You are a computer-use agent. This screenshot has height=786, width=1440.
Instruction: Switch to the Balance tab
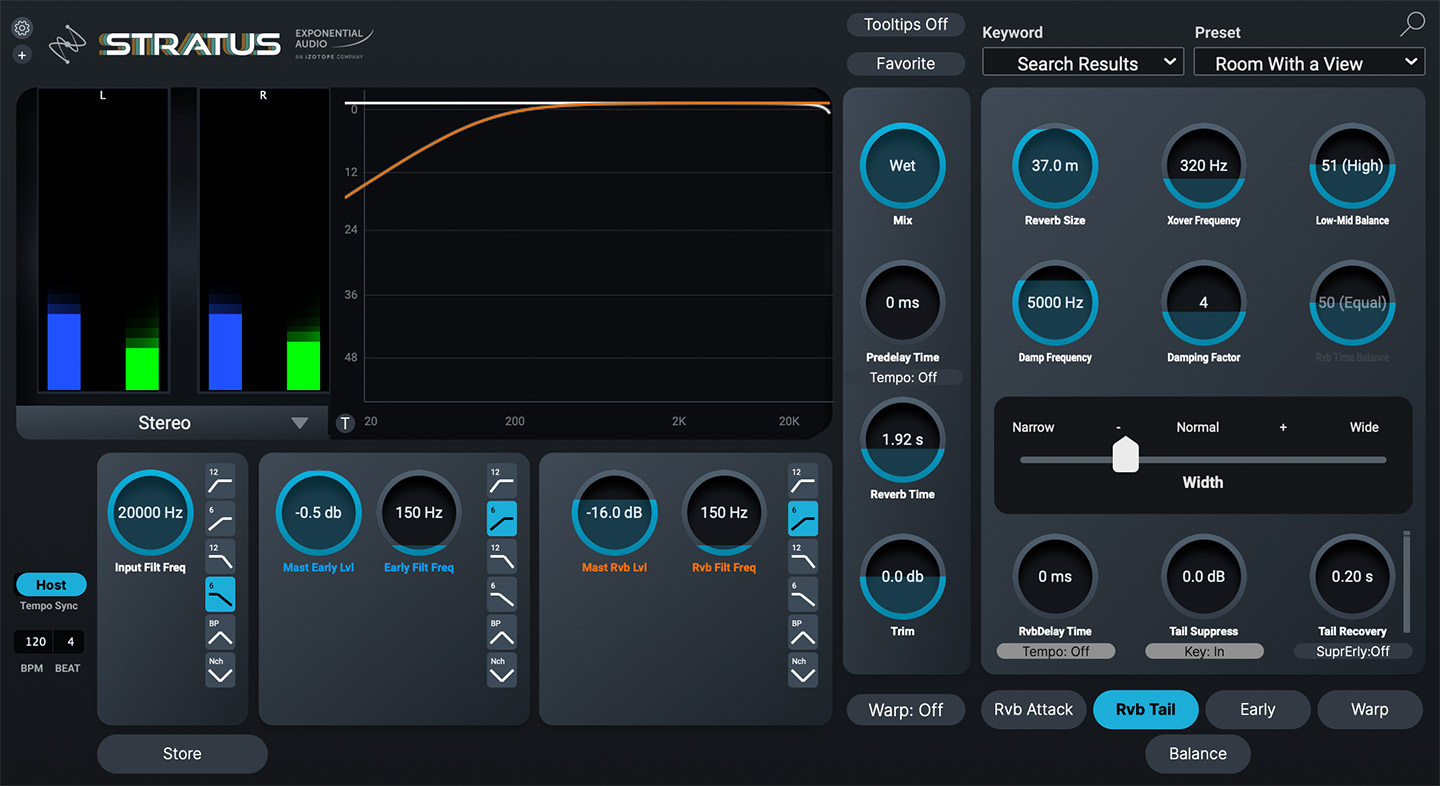pyautogui.click(x=1198, y=754)
